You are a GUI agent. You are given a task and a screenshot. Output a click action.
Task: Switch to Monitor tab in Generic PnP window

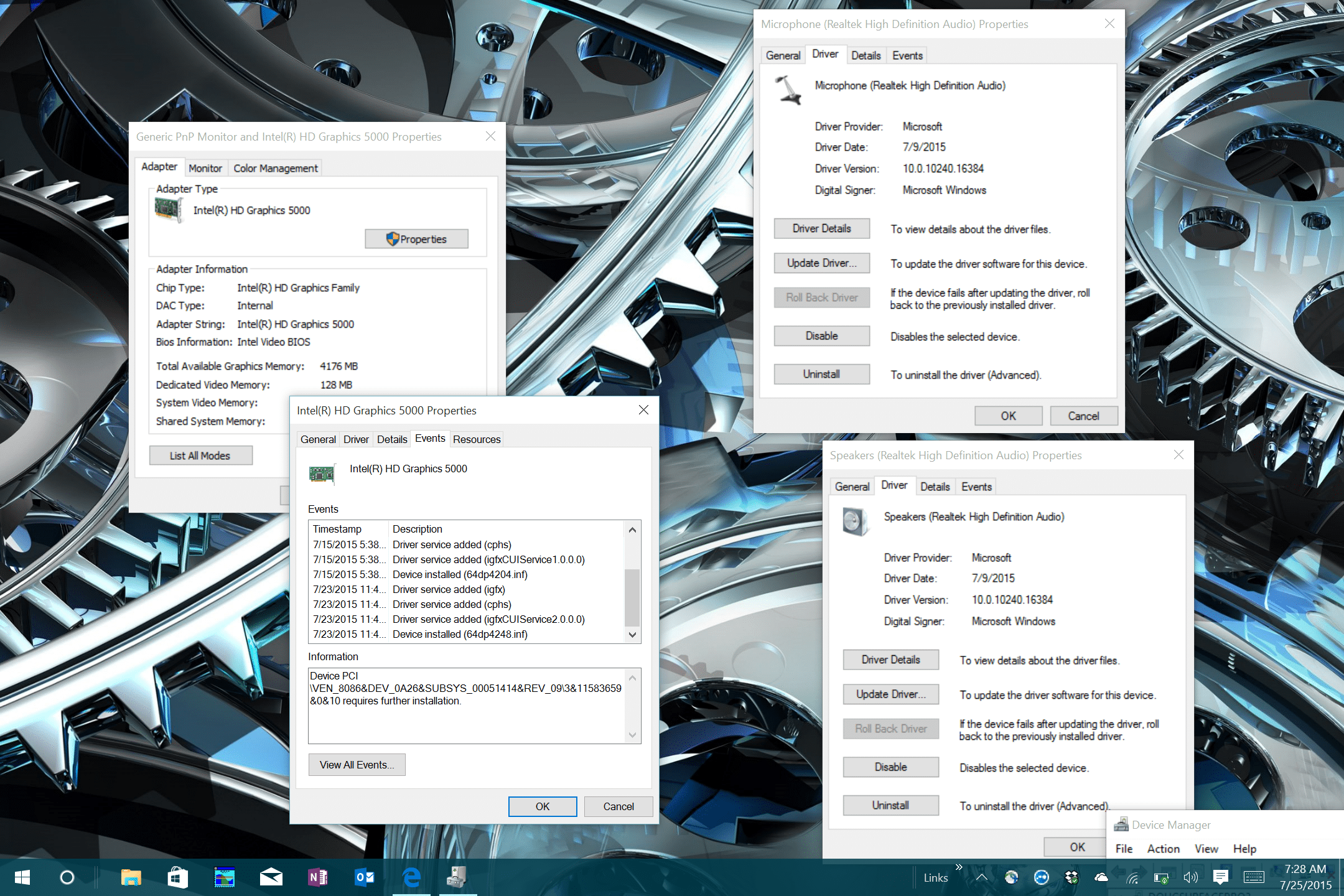pos(205,168)
